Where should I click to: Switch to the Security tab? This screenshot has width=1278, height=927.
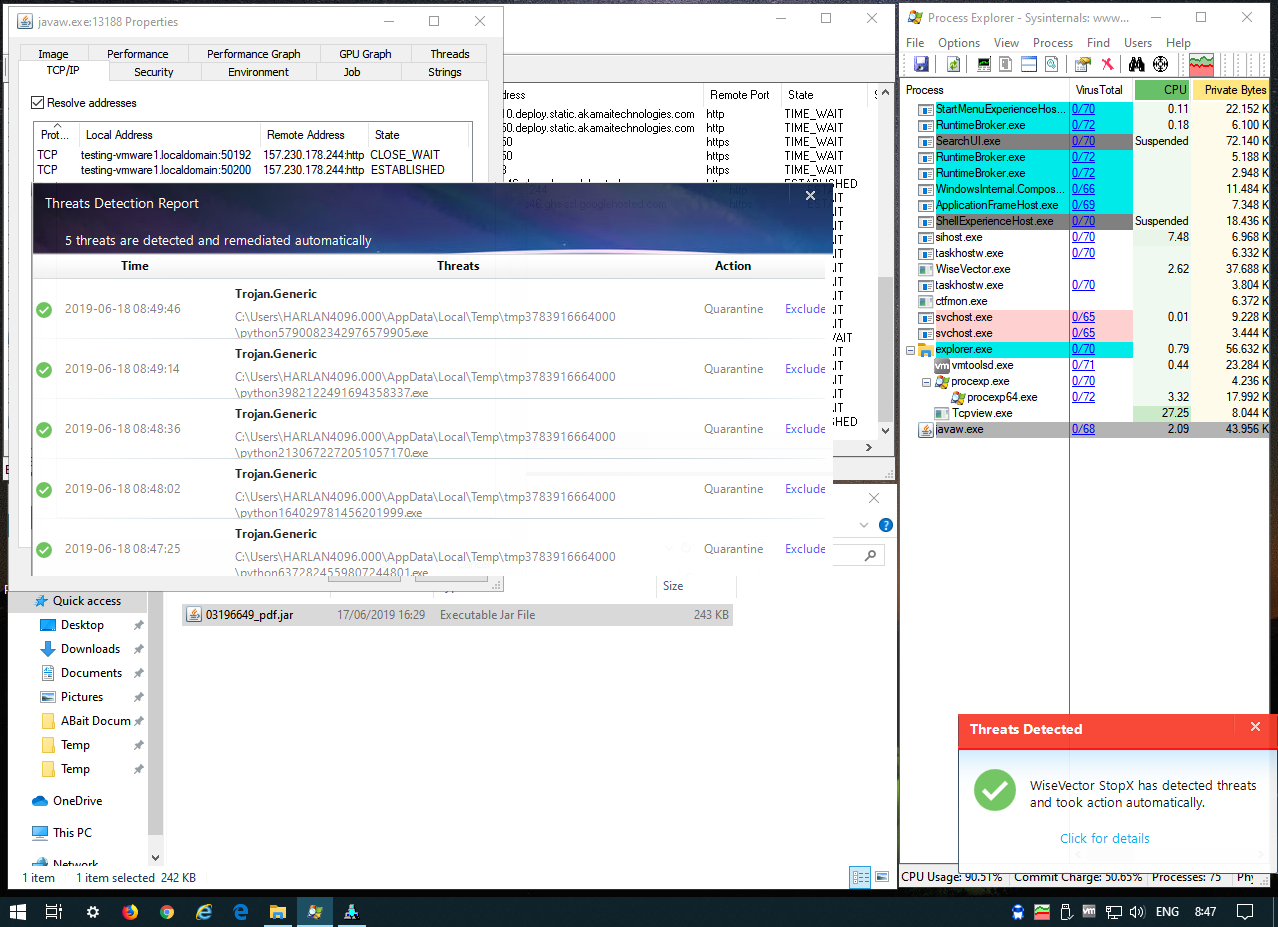click(x=154, y=72)
